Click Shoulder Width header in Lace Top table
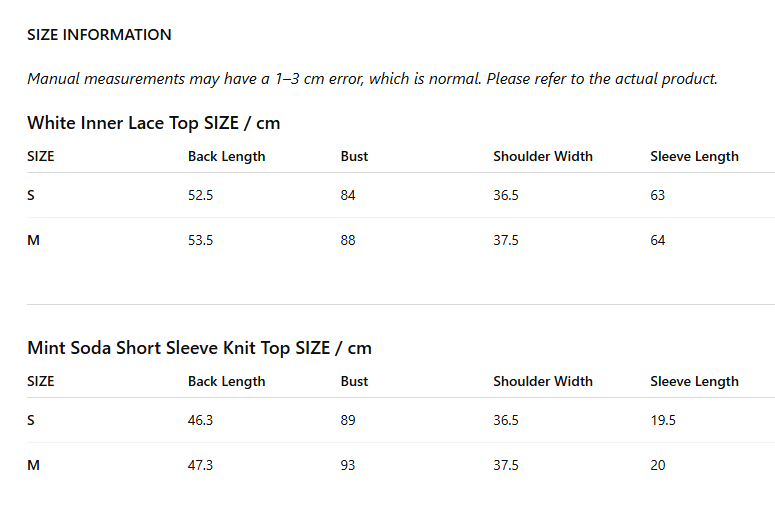The width and height of the screenshot is (775, 516). point(543,156)
